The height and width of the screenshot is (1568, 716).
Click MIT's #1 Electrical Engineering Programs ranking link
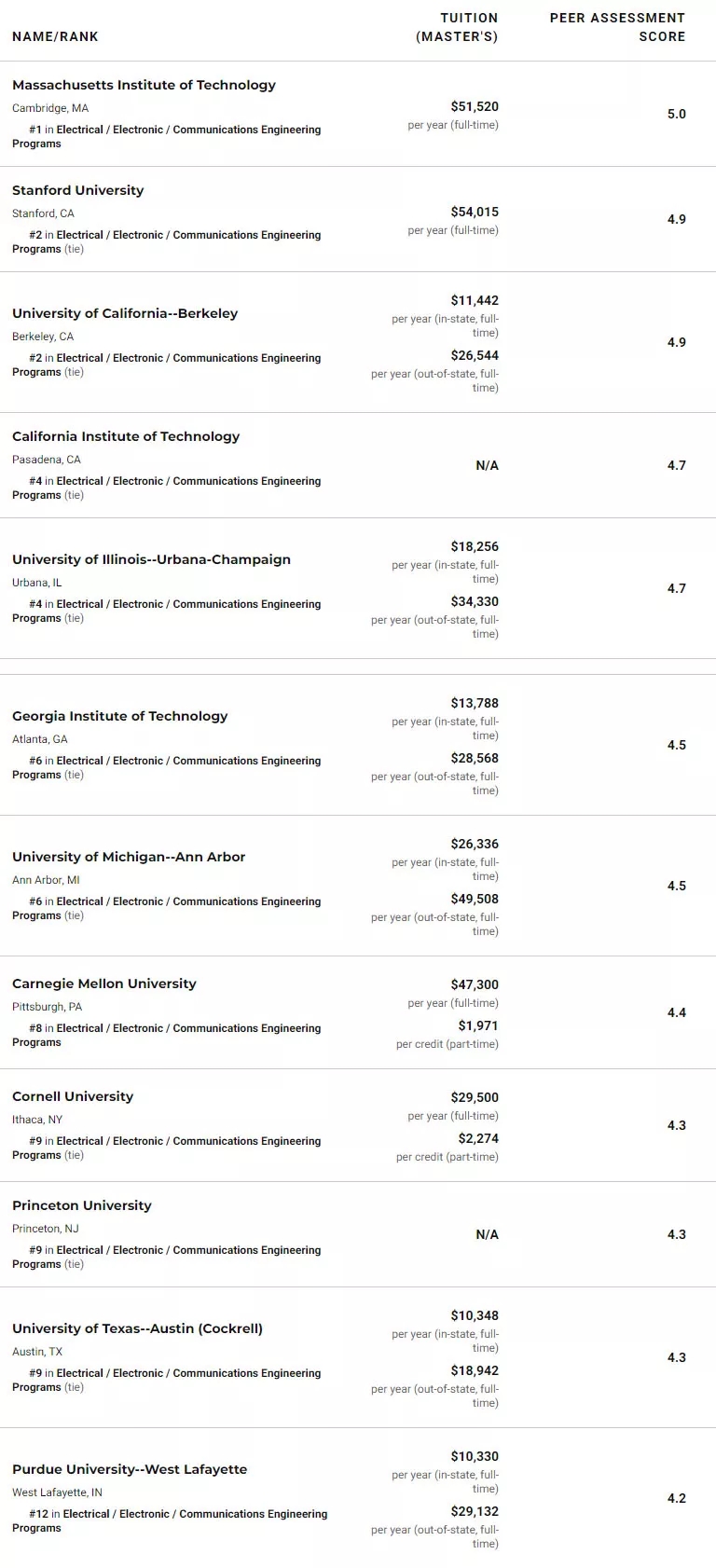pyautogui.click(x=187, y=130)
